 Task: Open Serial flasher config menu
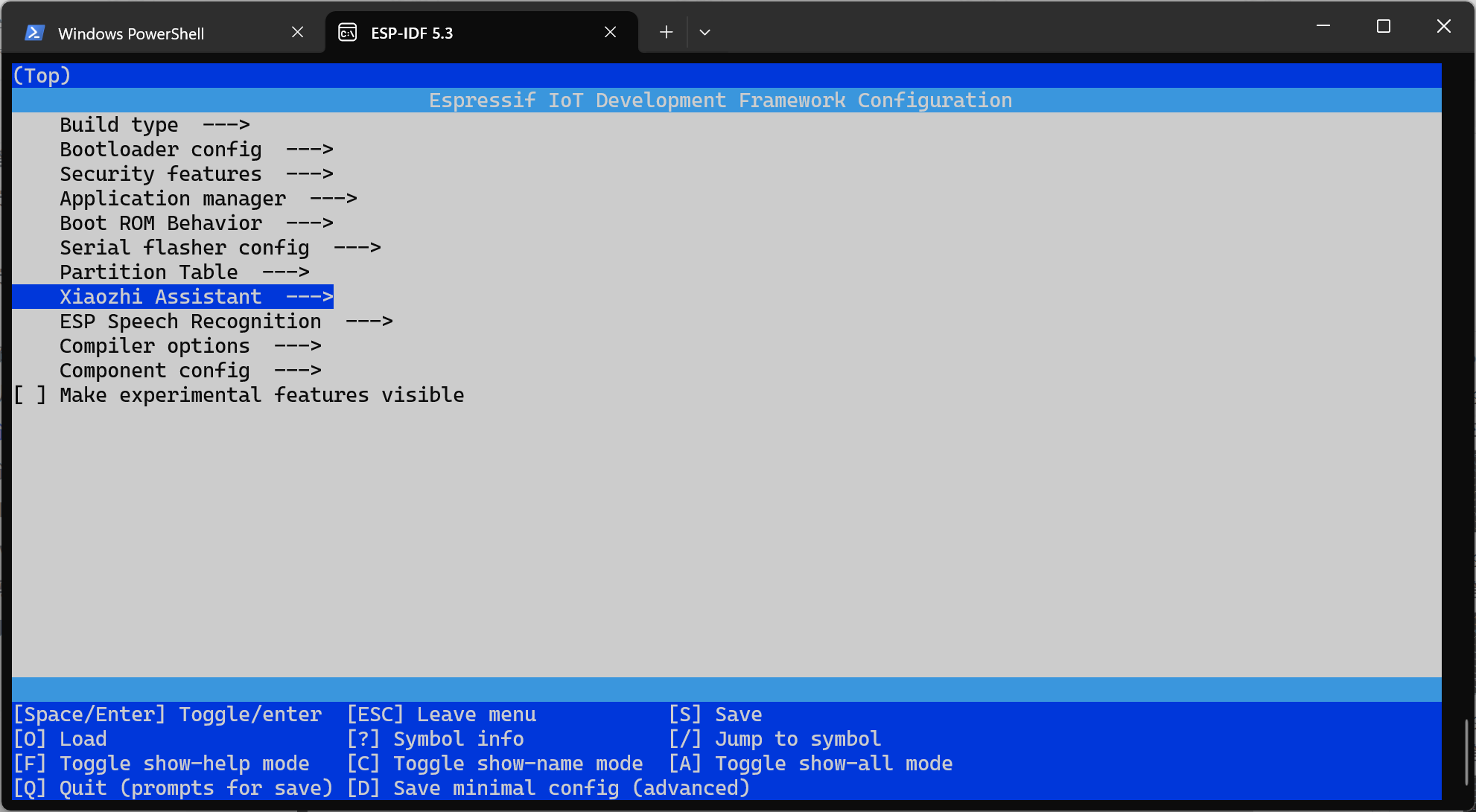tap(220, 247)
